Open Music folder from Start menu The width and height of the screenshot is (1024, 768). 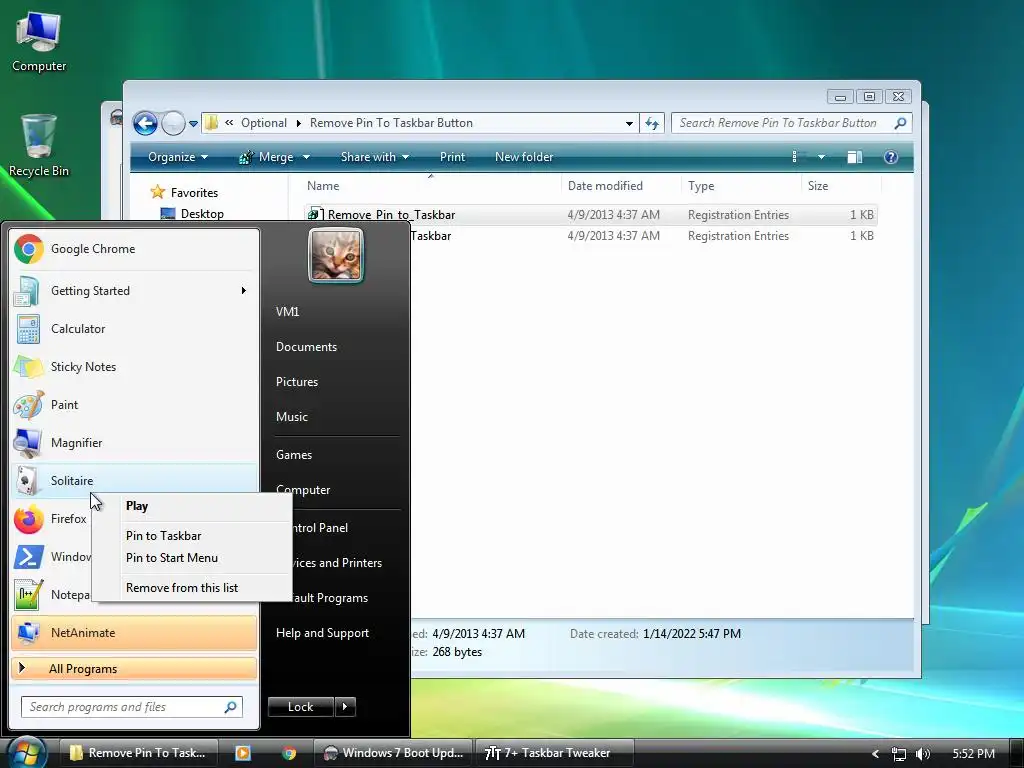tap(291, 417)
